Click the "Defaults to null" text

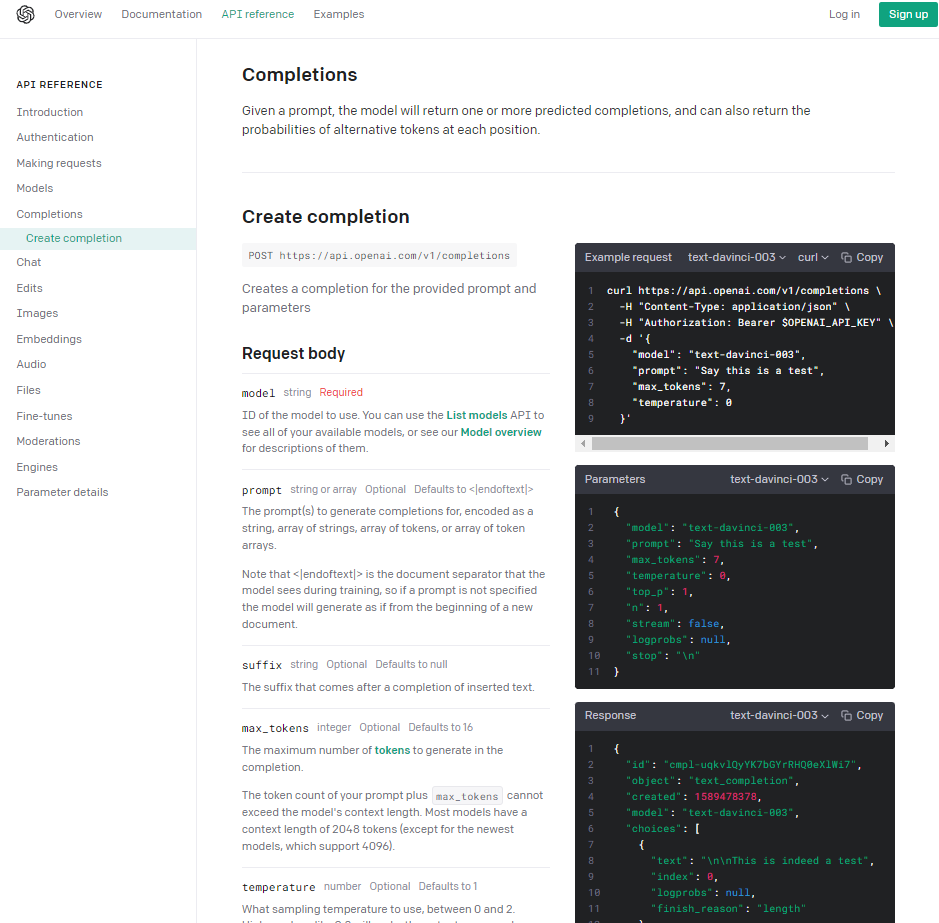coord(411,664)
